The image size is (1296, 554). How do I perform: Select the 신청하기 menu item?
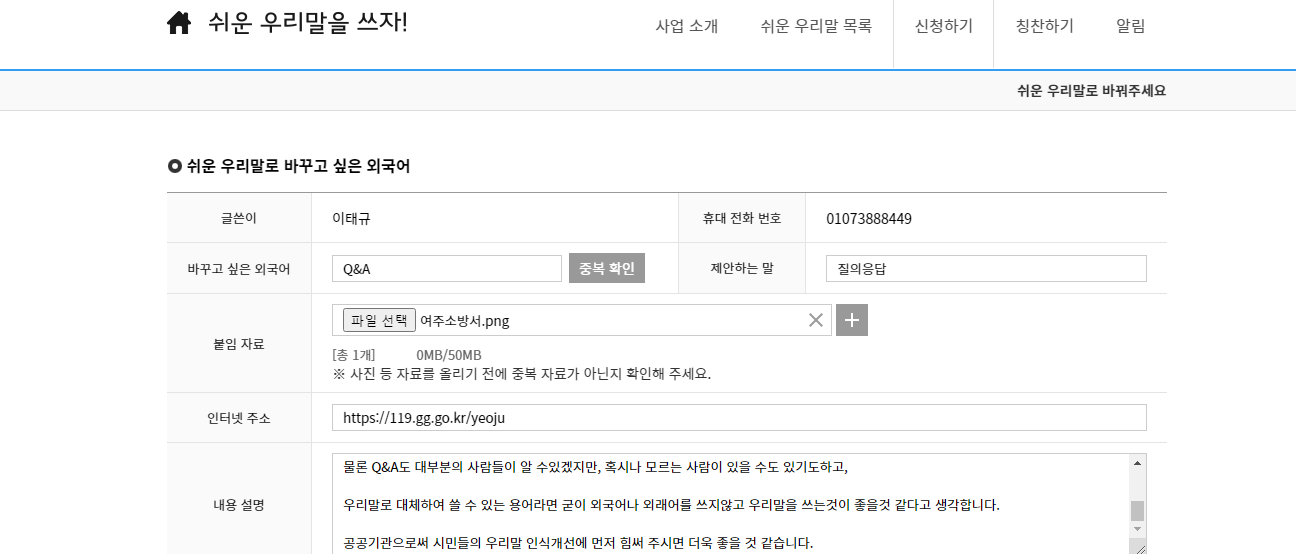click(943, 27)
